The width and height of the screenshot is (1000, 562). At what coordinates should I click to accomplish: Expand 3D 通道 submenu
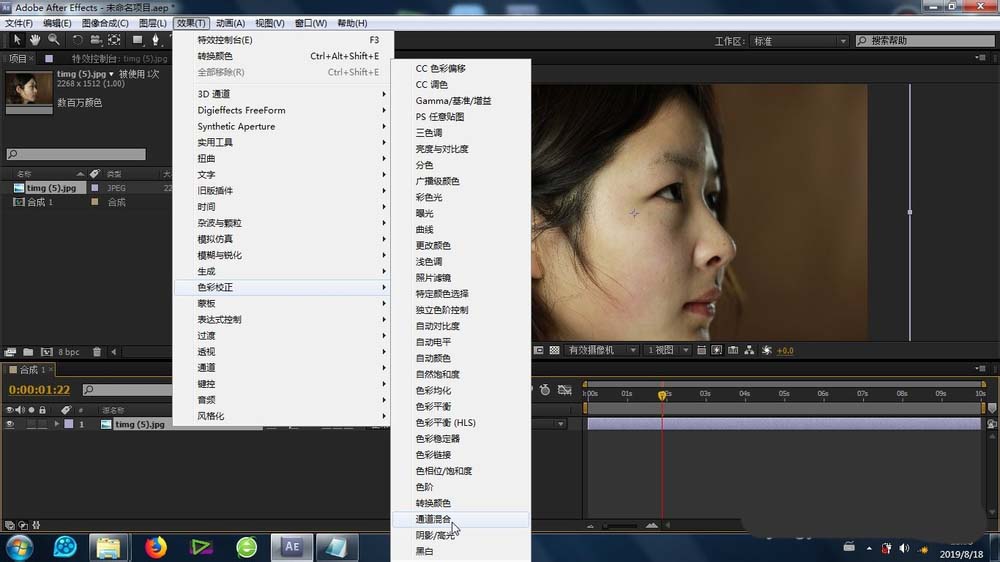point(284,94)
